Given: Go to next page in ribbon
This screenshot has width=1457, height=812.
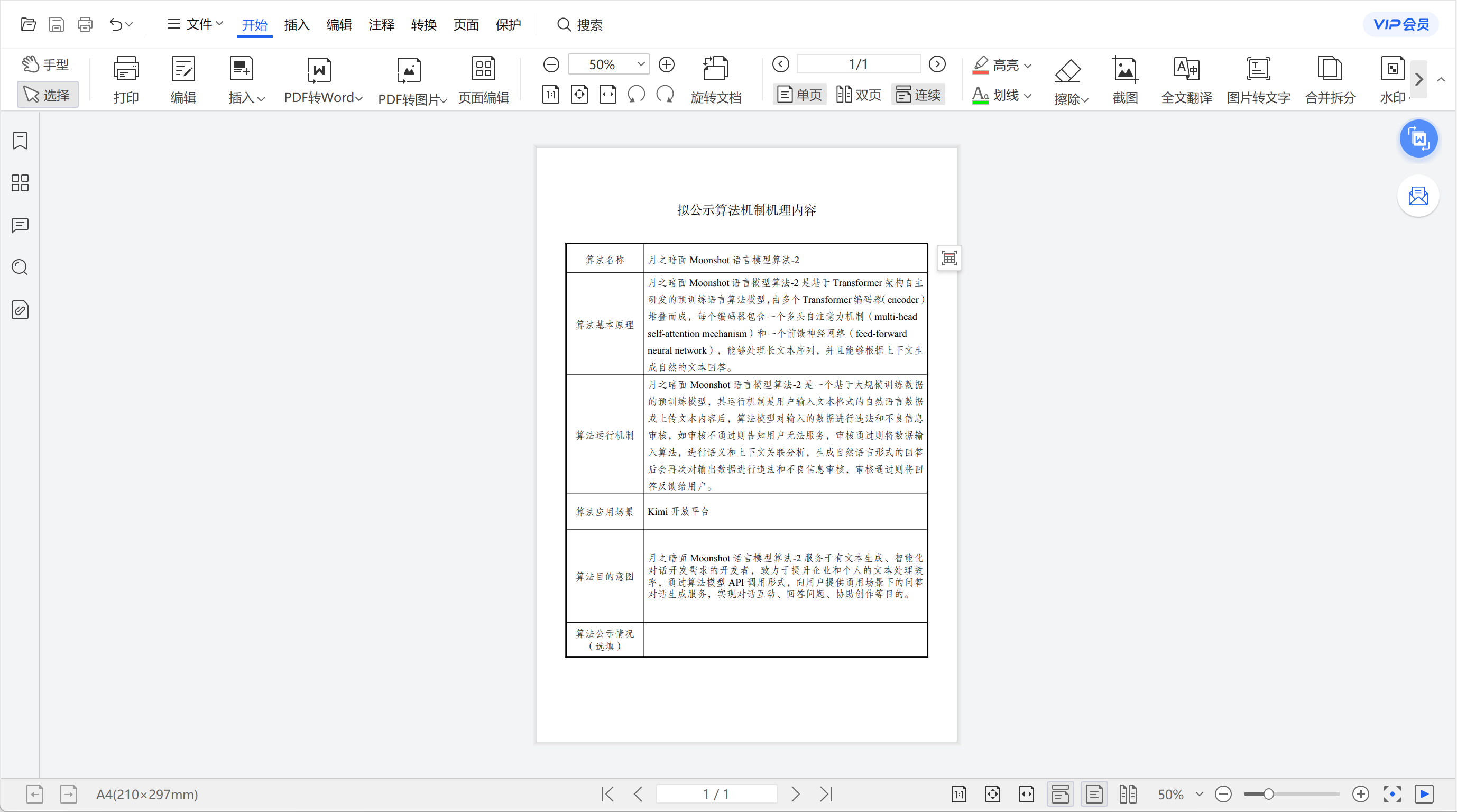Looking at the screenshot, I should coord(937,64).
